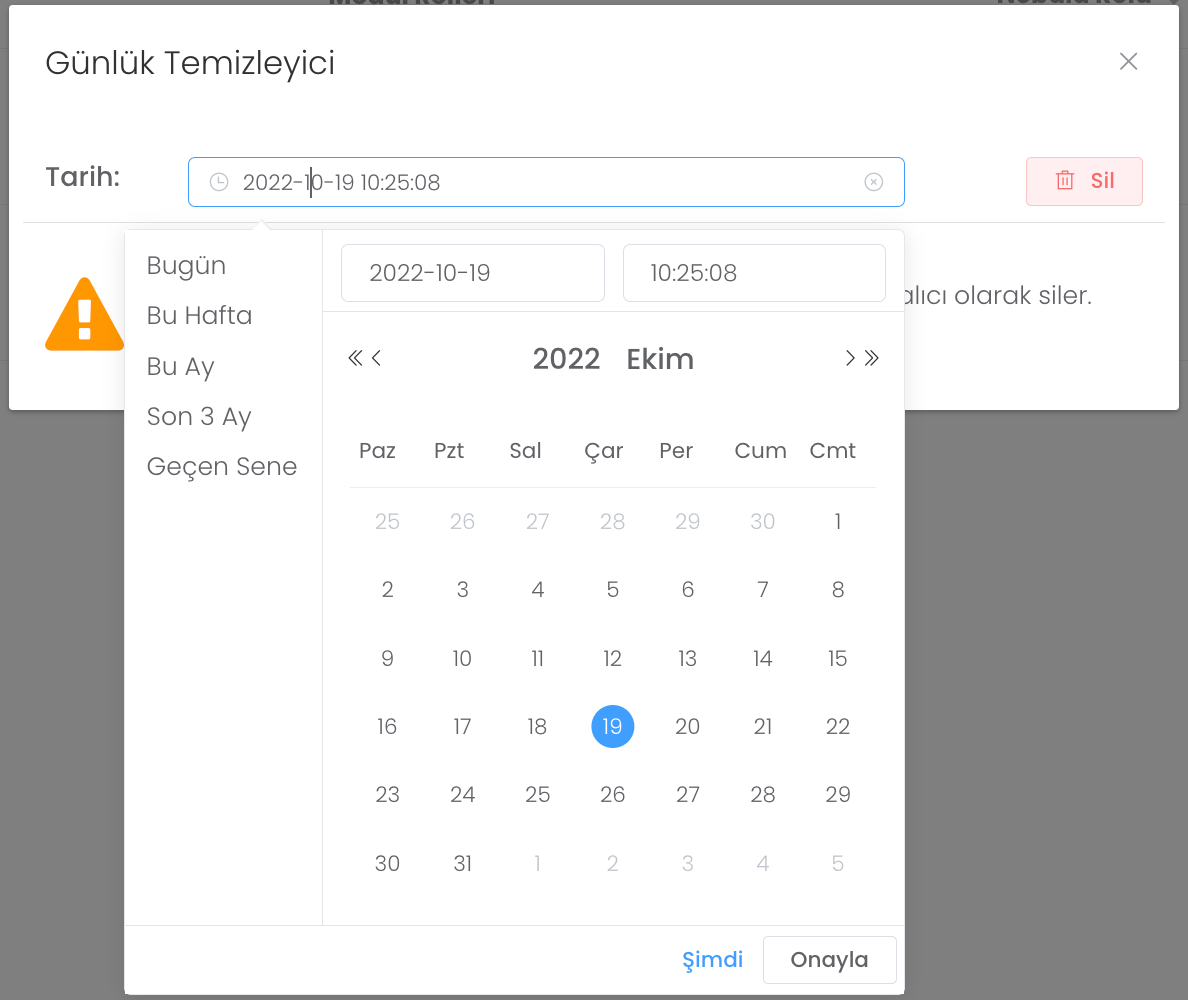Click the next year double-arrow icon
Image resolution: width=1188 pixels, height=1000 pixels.
(872, 359)
